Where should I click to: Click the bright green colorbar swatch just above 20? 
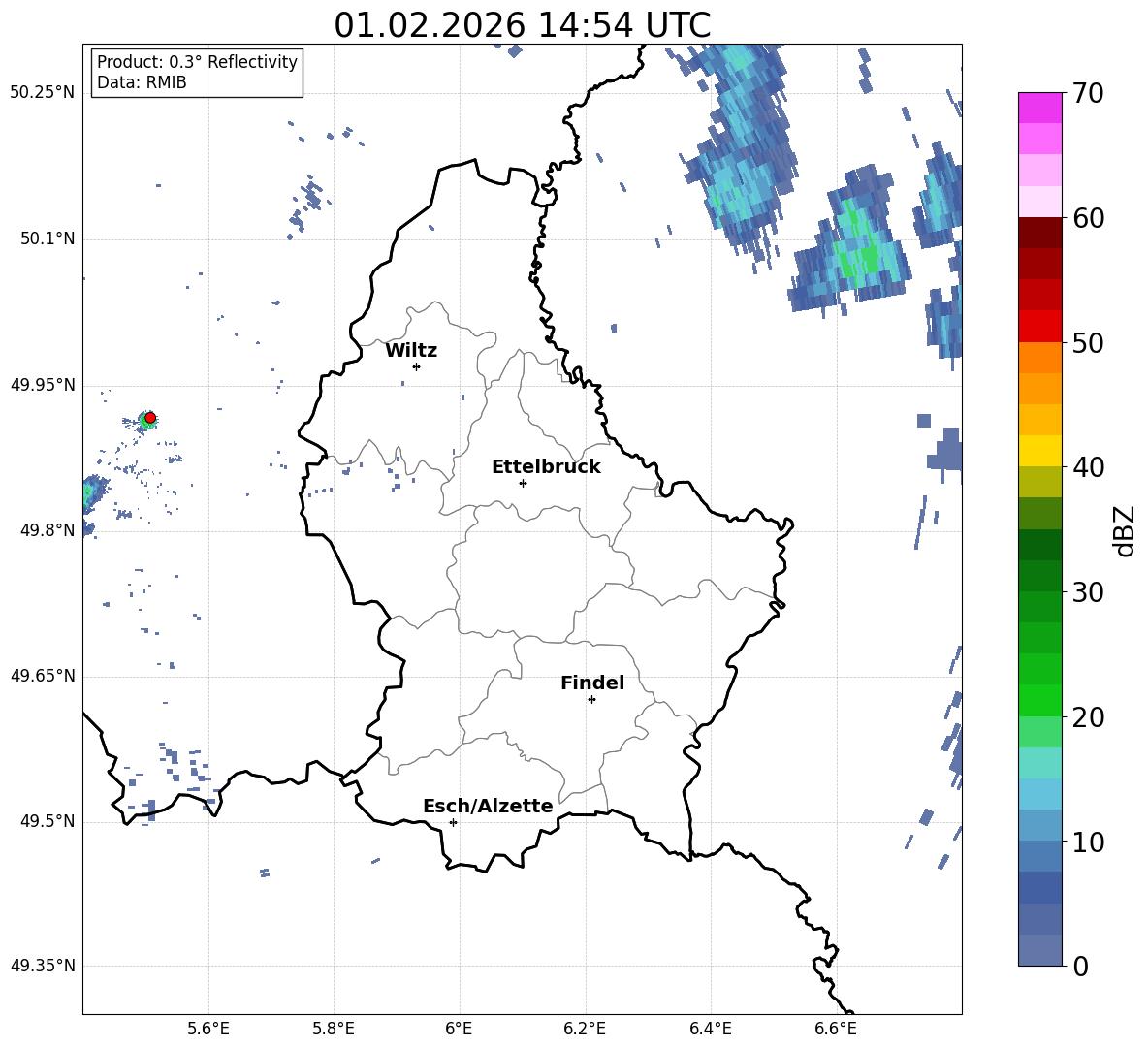click(1039, 701)
